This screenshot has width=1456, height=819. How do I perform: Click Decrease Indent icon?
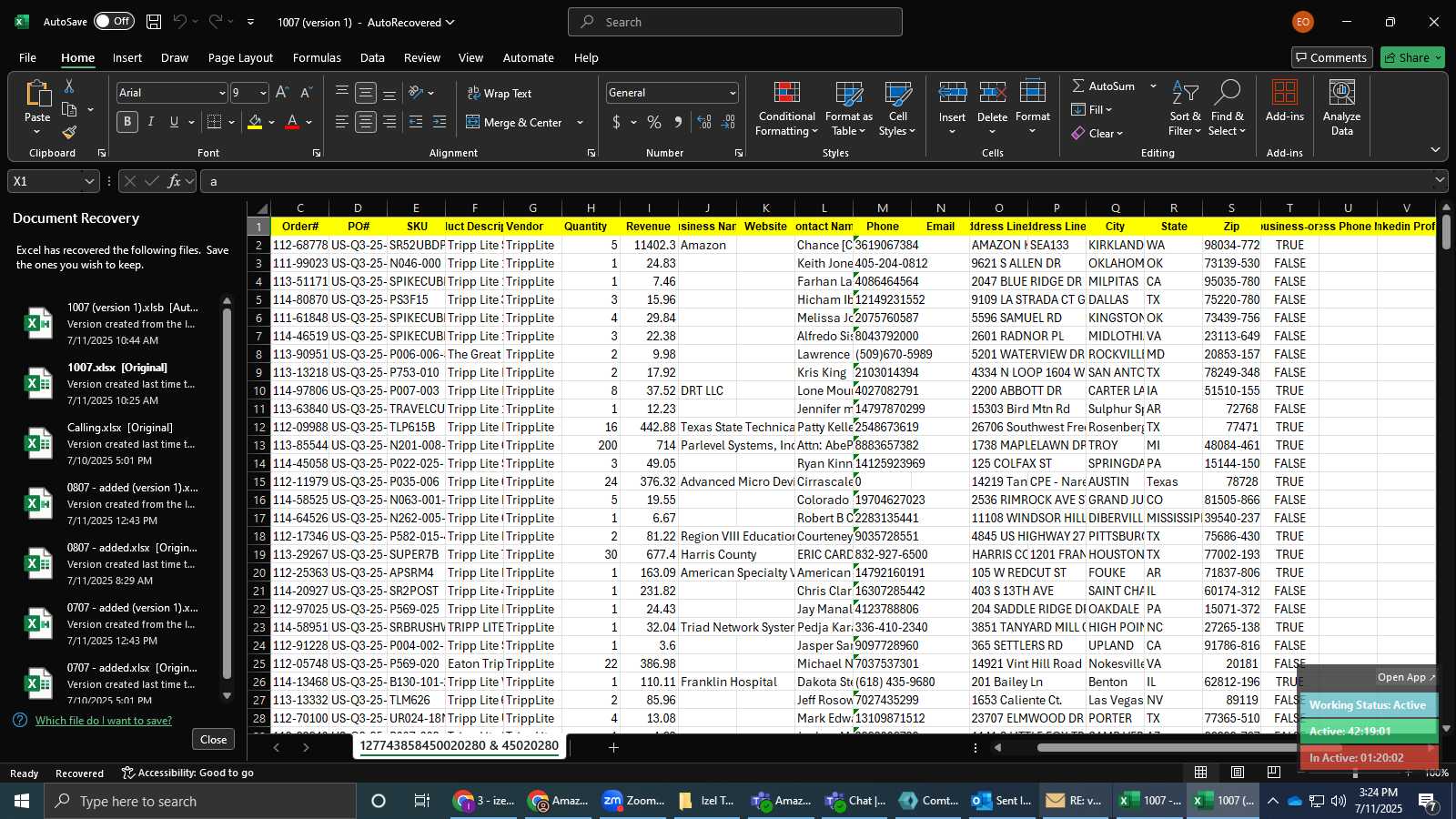(x=416, y=122)
